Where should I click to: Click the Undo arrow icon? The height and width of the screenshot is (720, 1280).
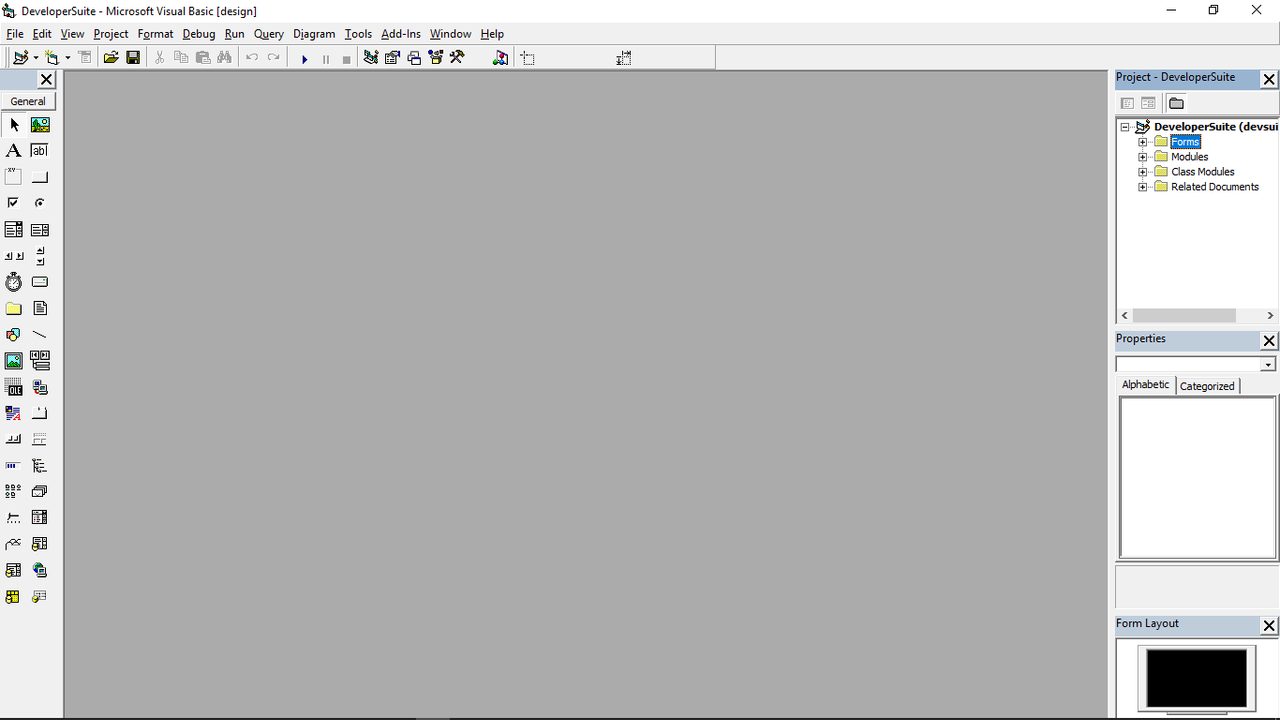[252, 58]
